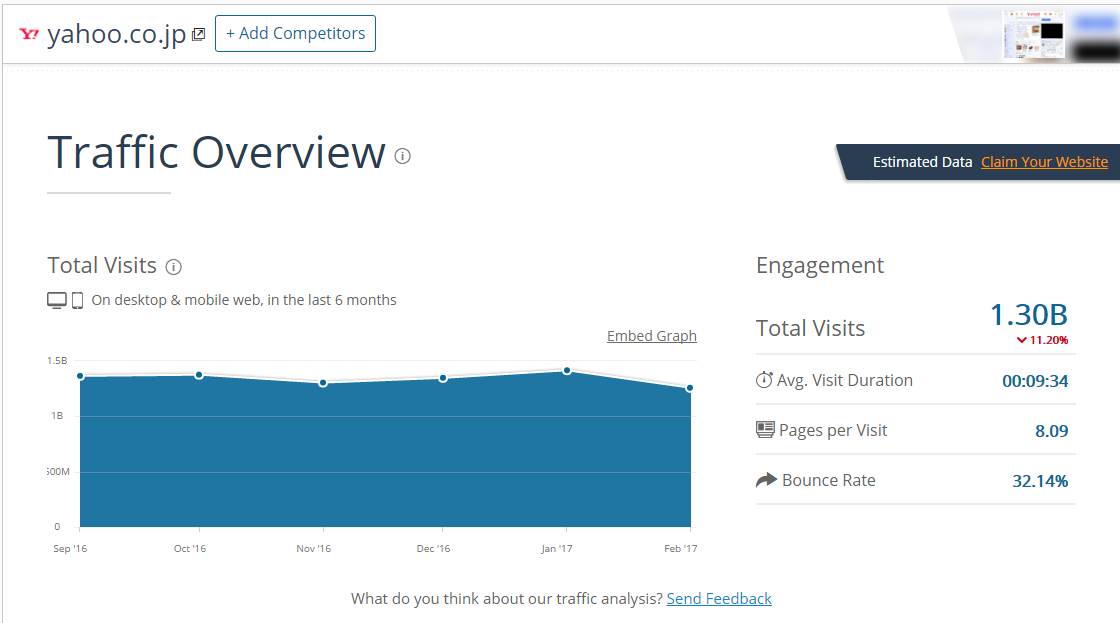Click the Jan '17 x-axis label
1120x623 pixels.
coord(556,549)
